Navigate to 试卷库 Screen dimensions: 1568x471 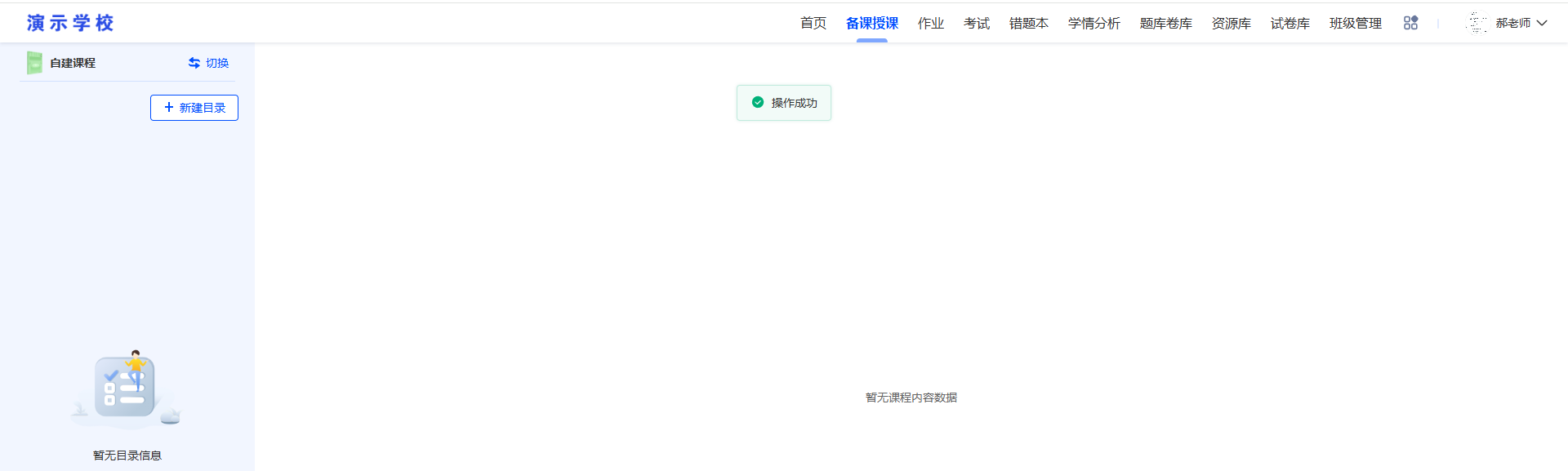pyautogui.click(x=1290, y=23)
